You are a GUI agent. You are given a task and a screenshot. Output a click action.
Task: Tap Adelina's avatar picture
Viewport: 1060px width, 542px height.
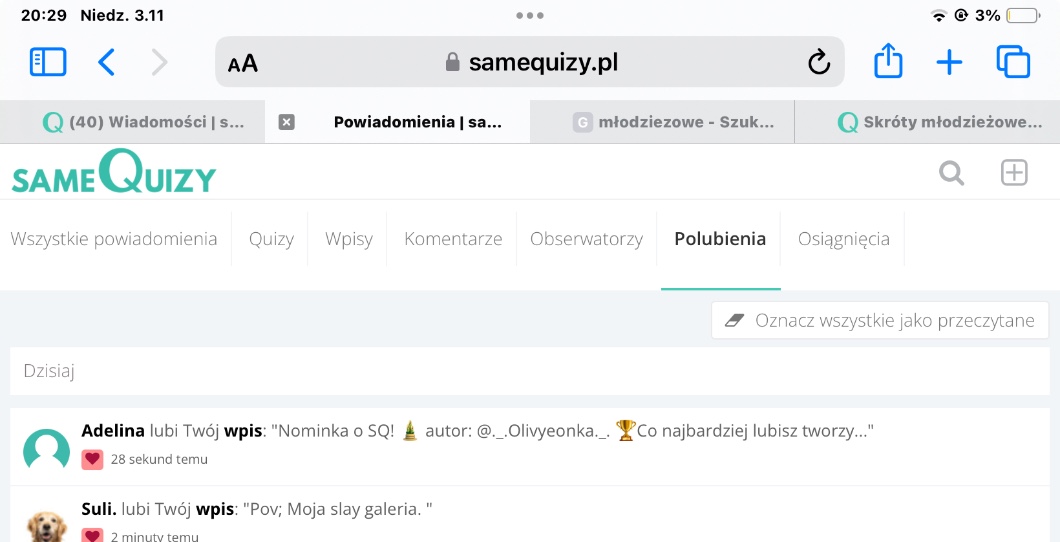[x=46, y=450]
